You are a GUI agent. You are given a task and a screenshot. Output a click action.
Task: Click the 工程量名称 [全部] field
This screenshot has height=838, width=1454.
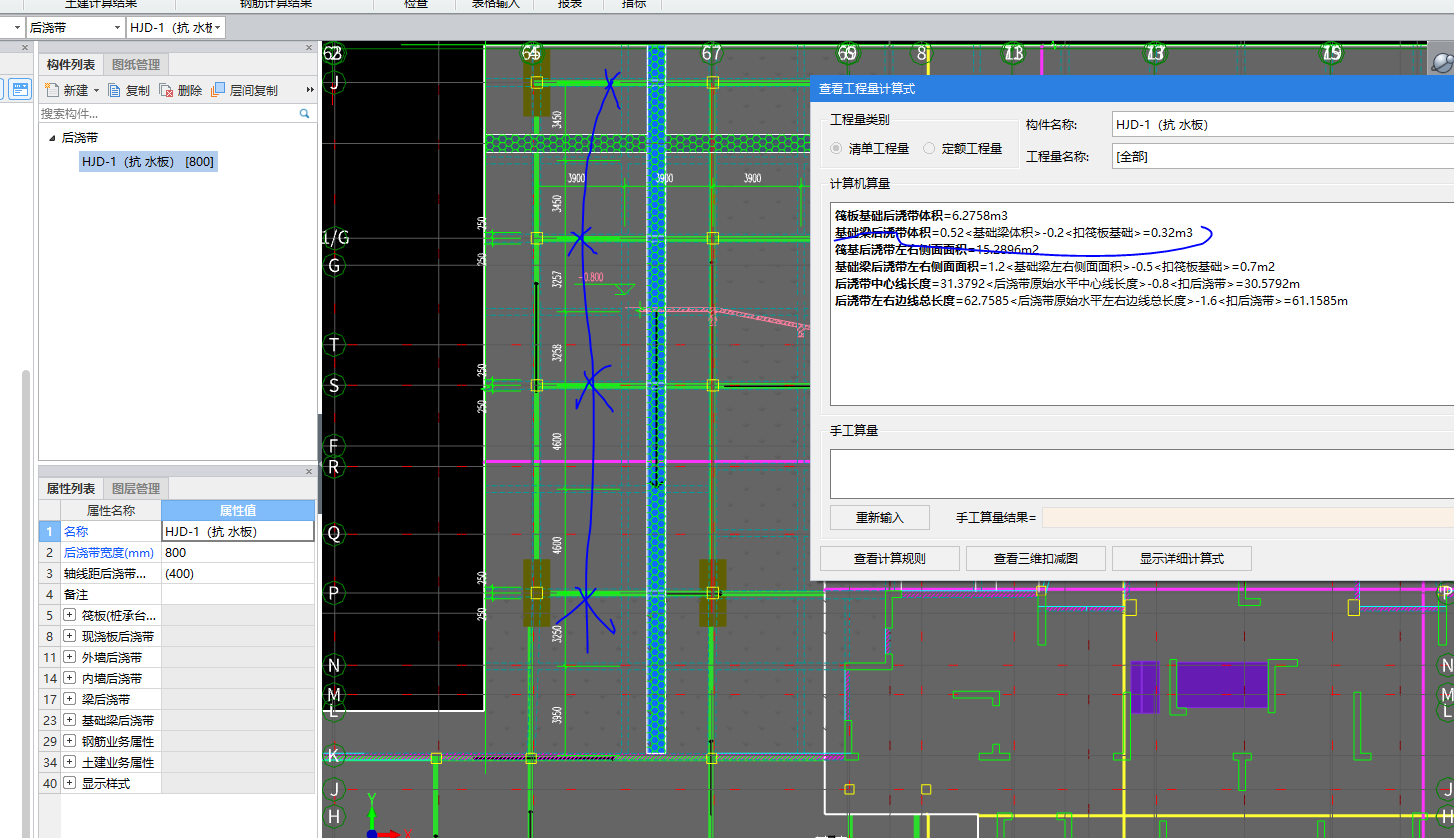point(1283,157)
